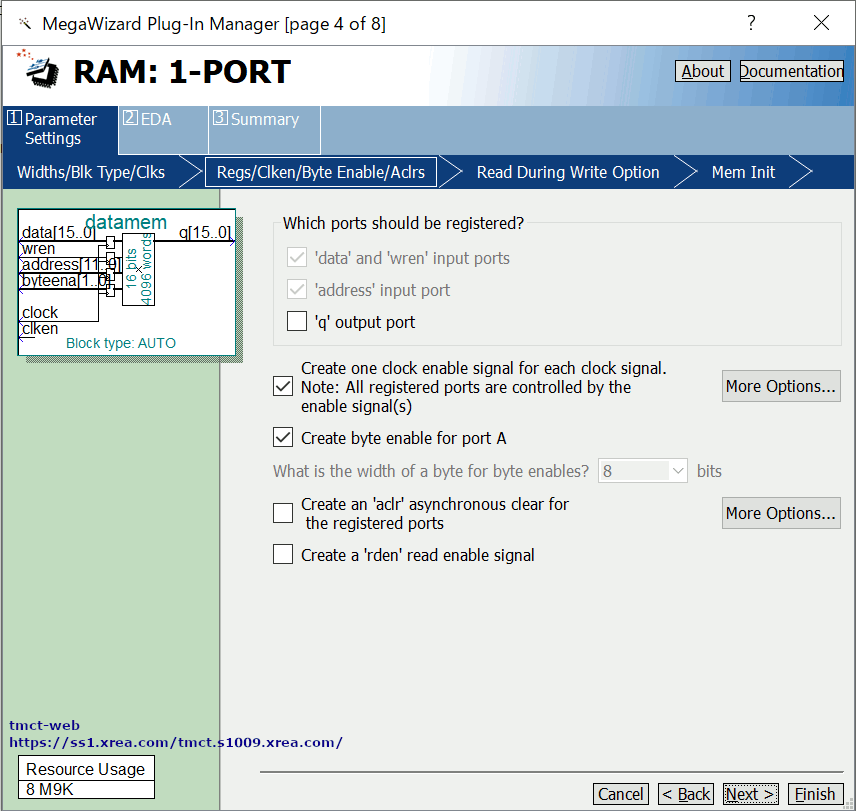Click the 8 M9K resource usage value
The width and height of the screenshot is (856, 811).
coord(86,790)
